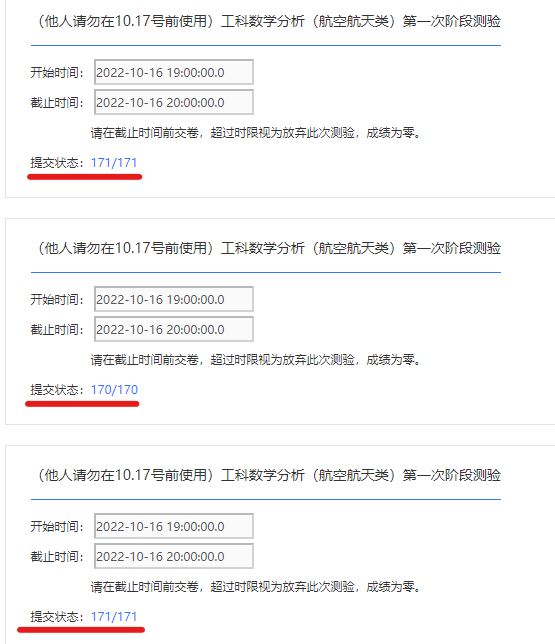The height and width of the screenshot is (644, 555).
Task: Open the 170/170 submission status link
Action: pos(114,389)
